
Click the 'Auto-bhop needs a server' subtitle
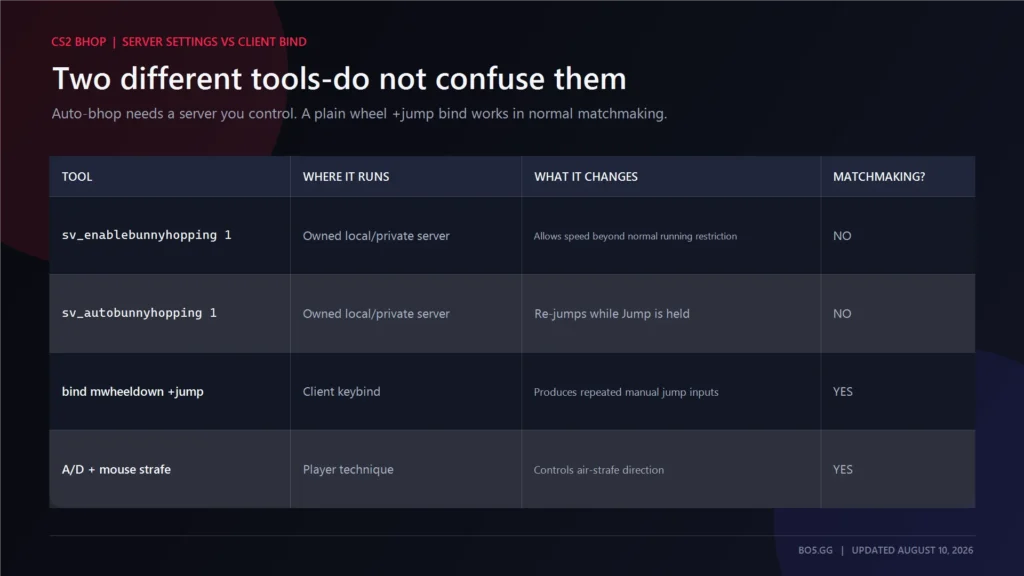click(x=359, y=114)
